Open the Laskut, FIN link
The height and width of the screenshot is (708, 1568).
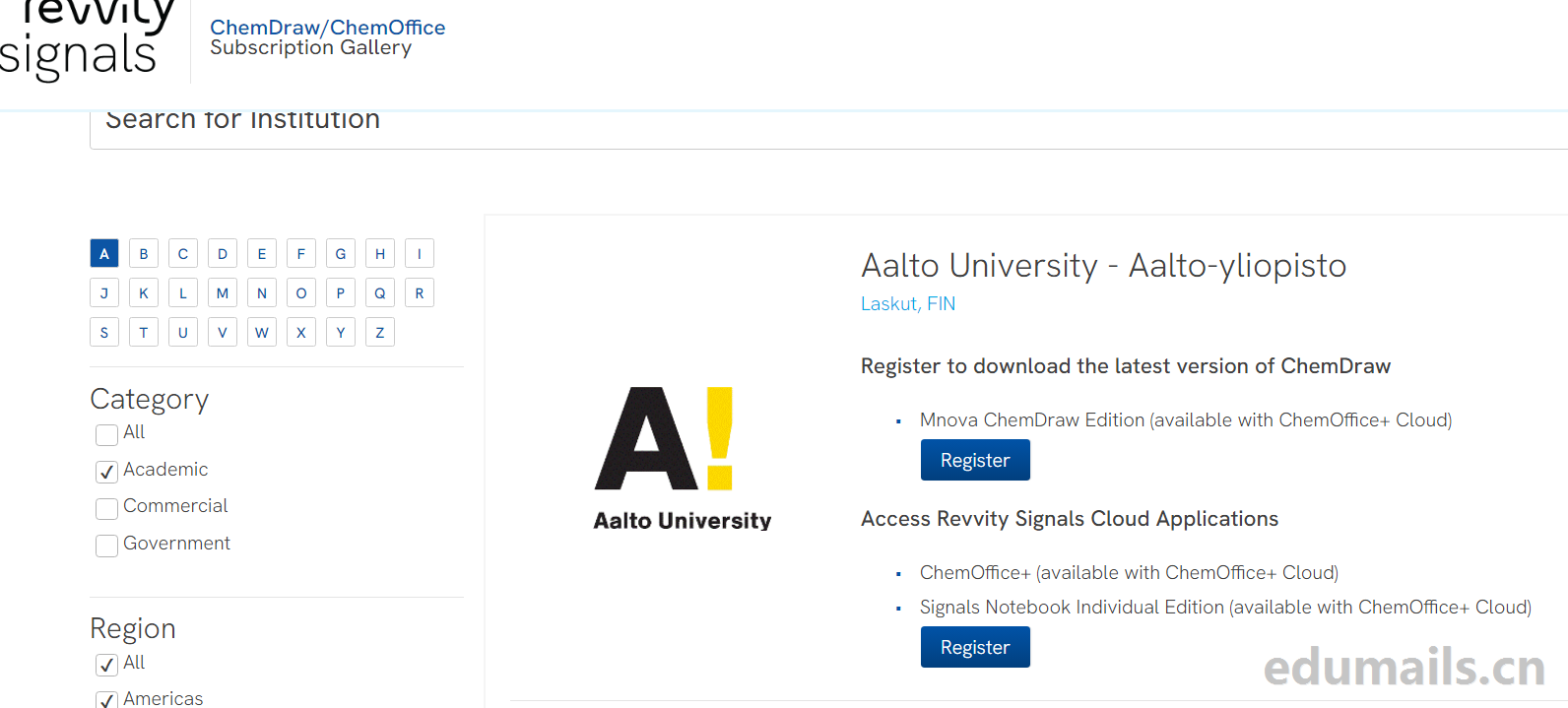pos(908,304)
